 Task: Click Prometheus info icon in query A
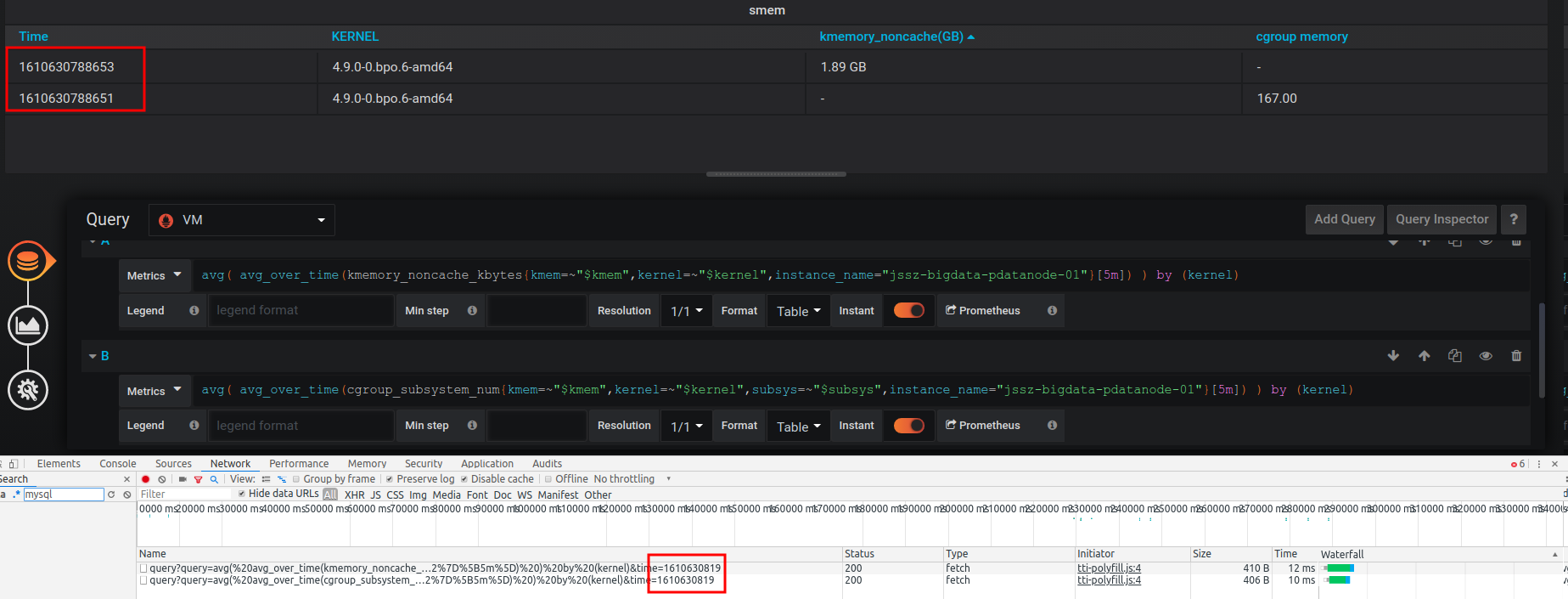[x=1052, y=311]
